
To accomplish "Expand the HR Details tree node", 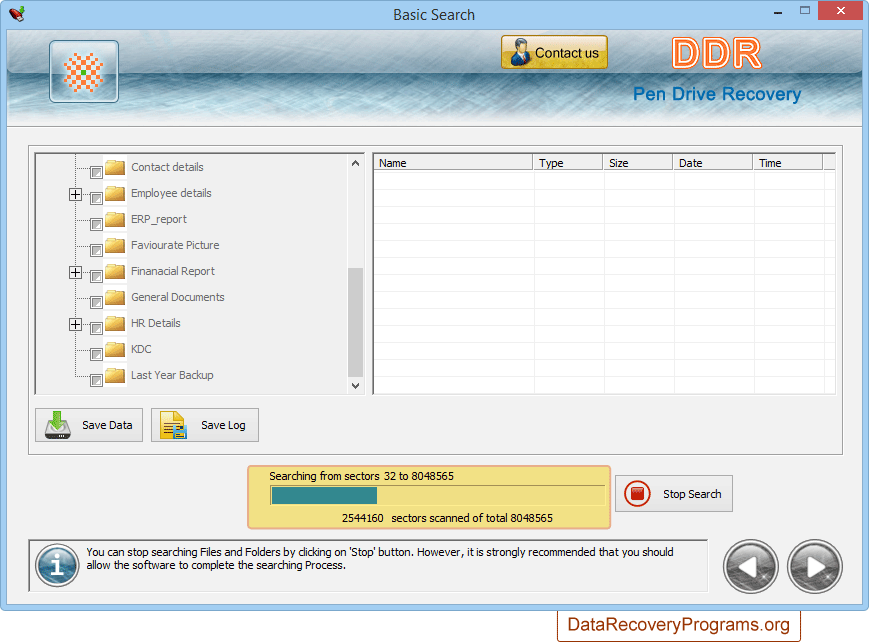I will point(75,324).
